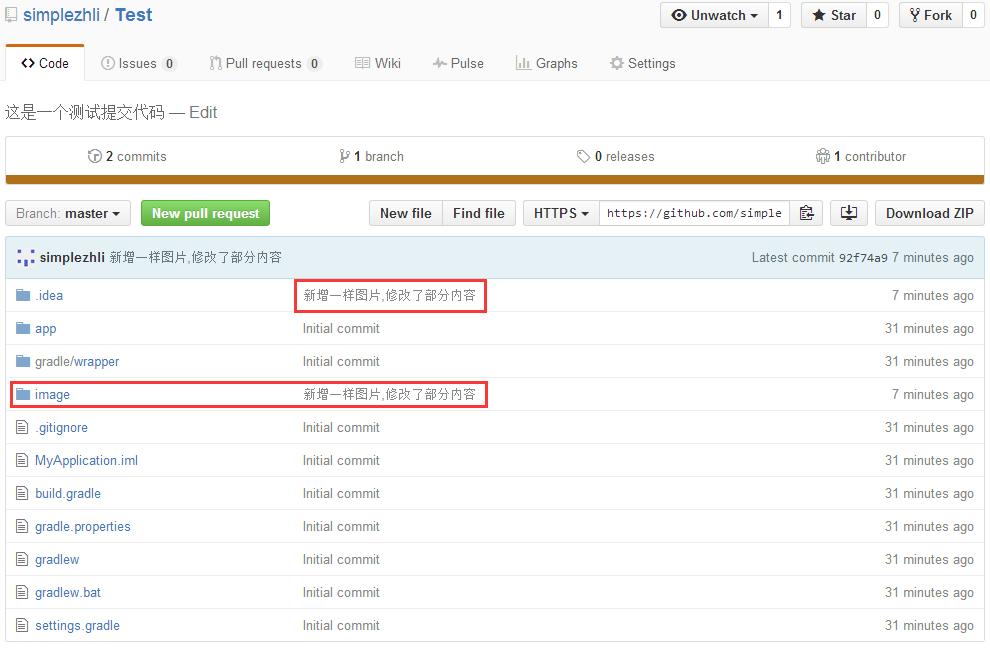Click the gradlew file icon
The image size is (990, 651).
(x=22, y=559)
